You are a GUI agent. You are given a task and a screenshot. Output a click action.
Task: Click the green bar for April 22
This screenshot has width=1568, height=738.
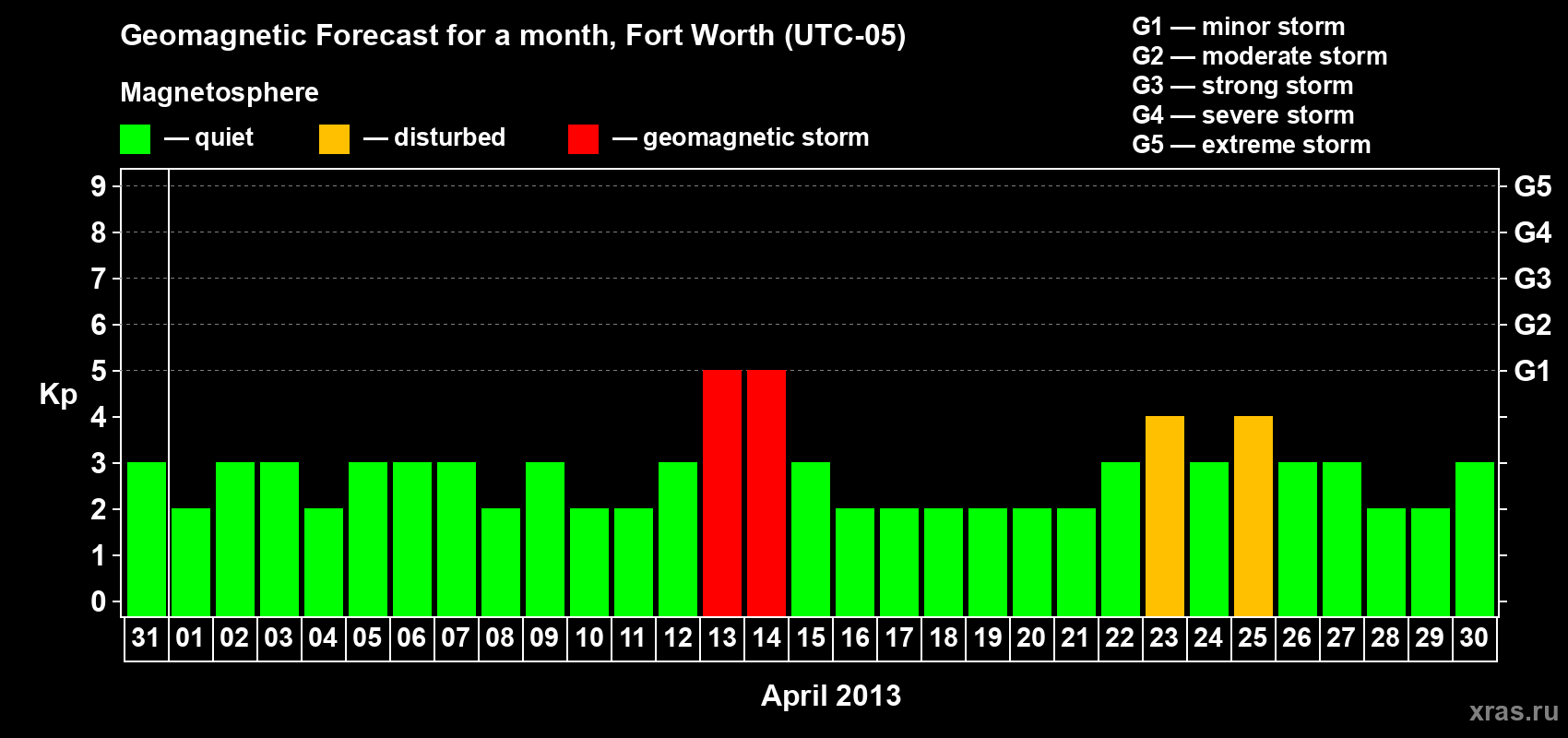[x=1121, y=539]
